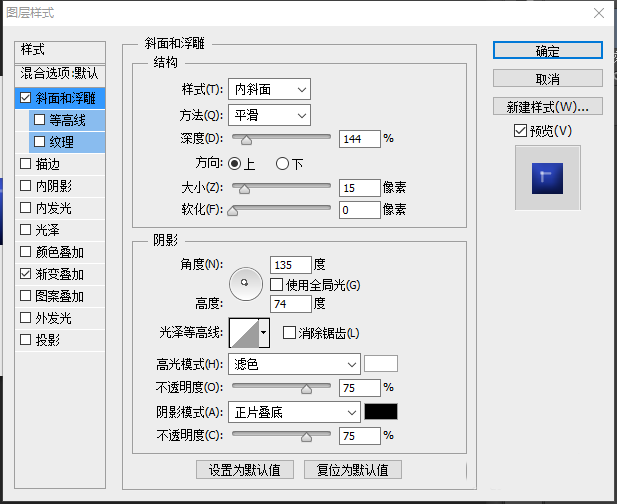617x504 pixels.
Task: Open 阴影模式 dropdown showing 正片叠底
Action: coord(294,412)
